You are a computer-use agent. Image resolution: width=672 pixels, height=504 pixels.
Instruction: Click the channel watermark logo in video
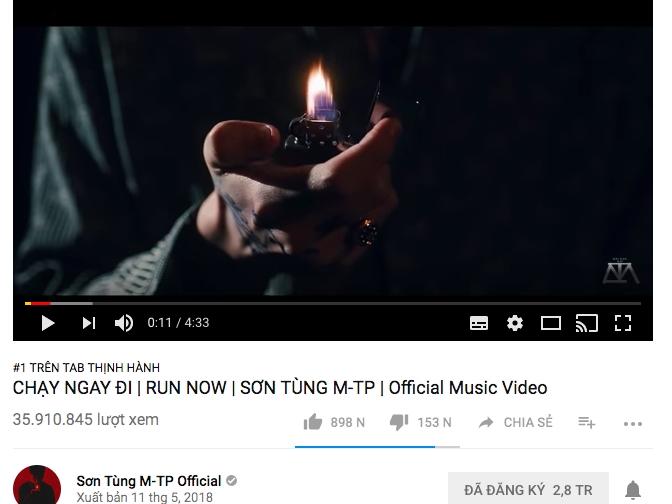[621, 271]
